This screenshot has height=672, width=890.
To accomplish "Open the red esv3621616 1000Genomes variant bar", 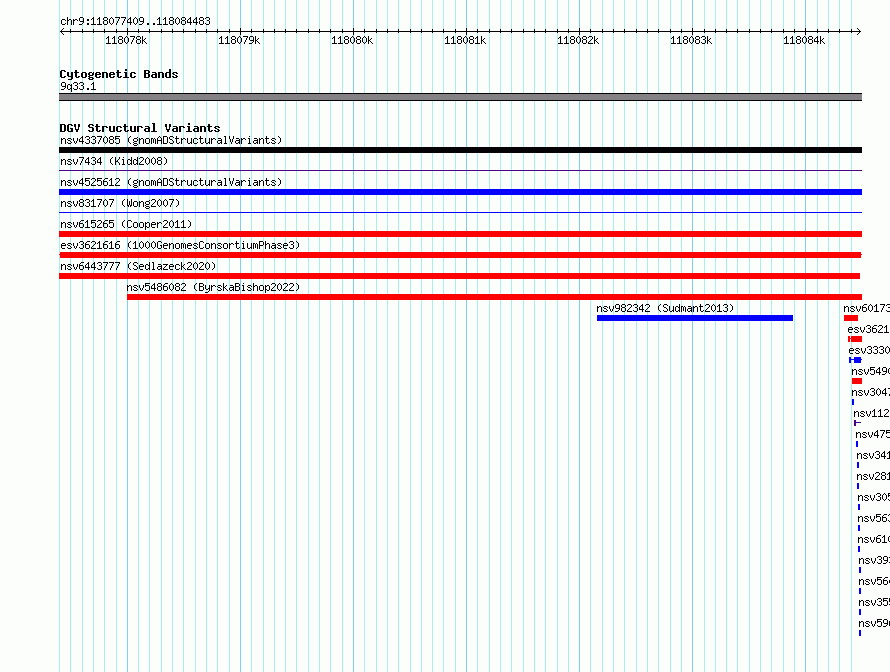I will [x=460, y=255].
